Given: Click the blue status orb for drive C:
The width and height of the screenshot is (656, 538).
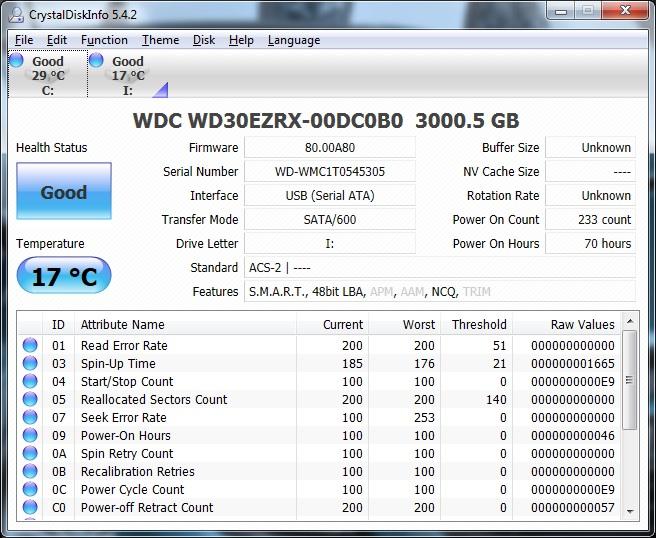Looking at the screenshot, I should point(17,60).
